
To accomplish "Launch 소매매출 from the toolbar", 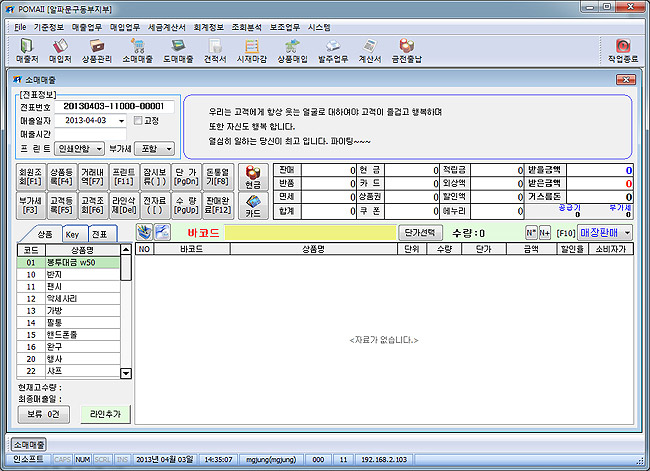I will click(137, 51).
